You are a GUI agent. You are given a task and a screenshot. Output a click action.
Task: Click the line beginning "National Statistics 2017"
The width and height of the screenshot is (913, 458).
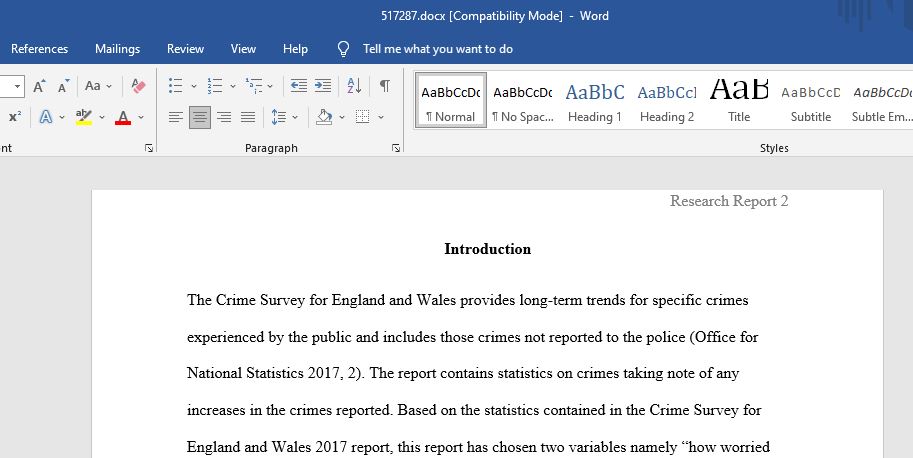(x=463, y=373)
